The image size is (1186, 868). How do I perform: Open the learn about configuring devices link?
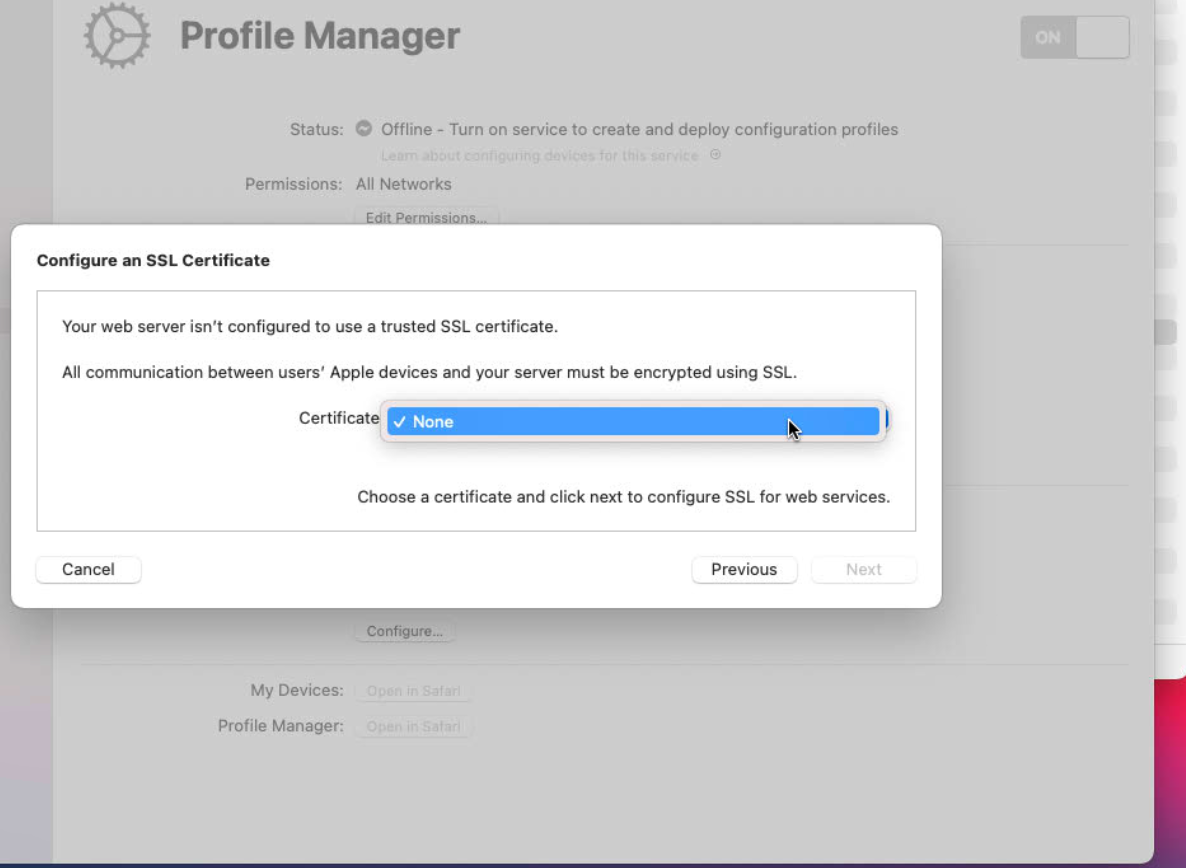click(x=539, y=156)
